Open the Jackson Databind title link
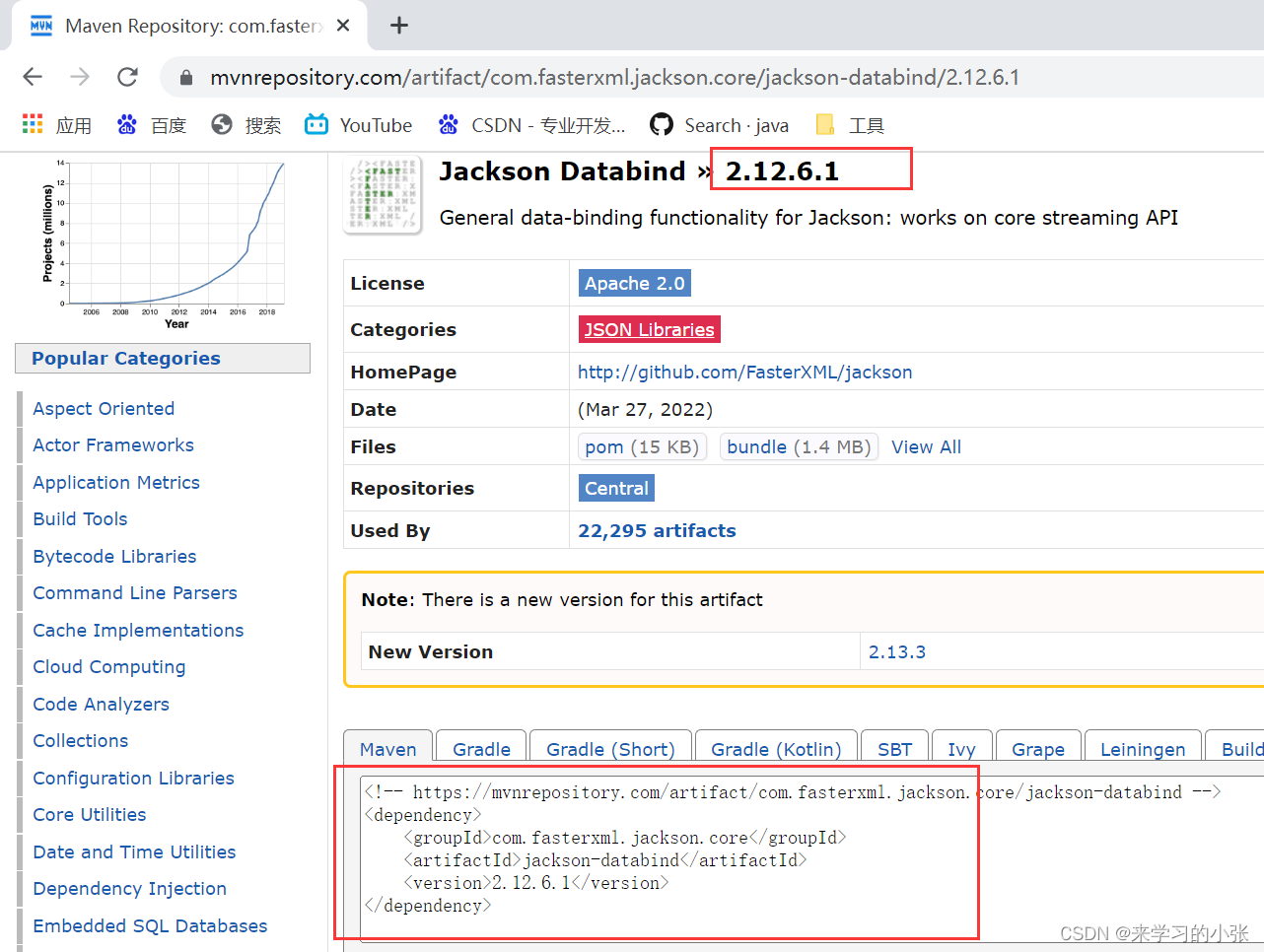The height and width of the screenshot is (952, 1264). pos(562,170)
